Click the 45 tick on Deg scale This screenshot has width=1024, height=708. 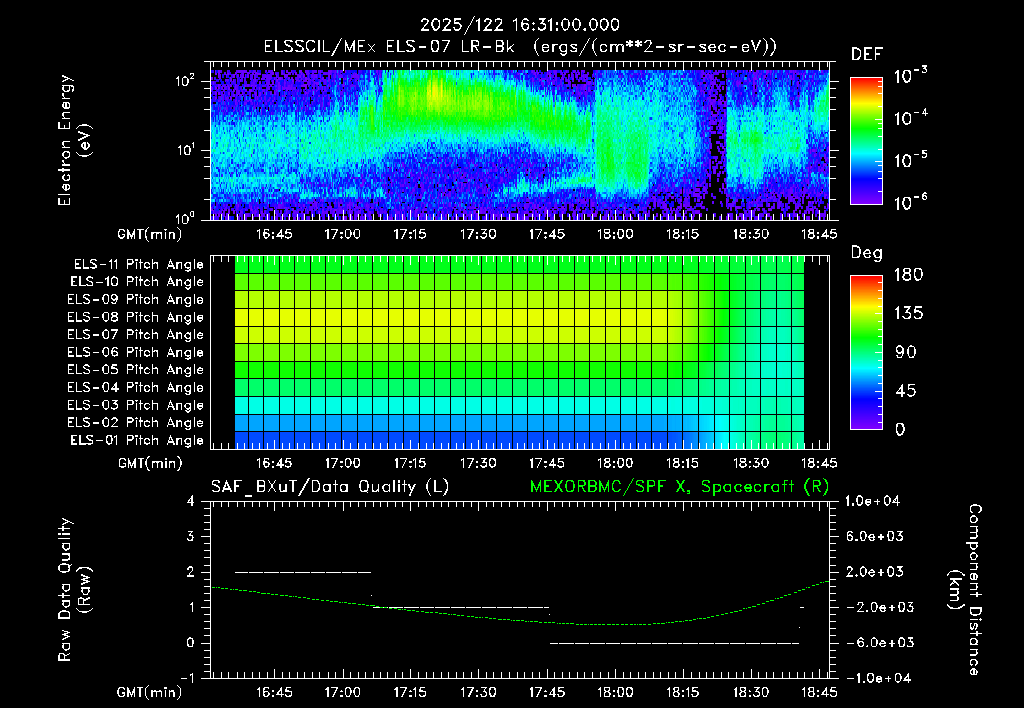click(906, 391)
